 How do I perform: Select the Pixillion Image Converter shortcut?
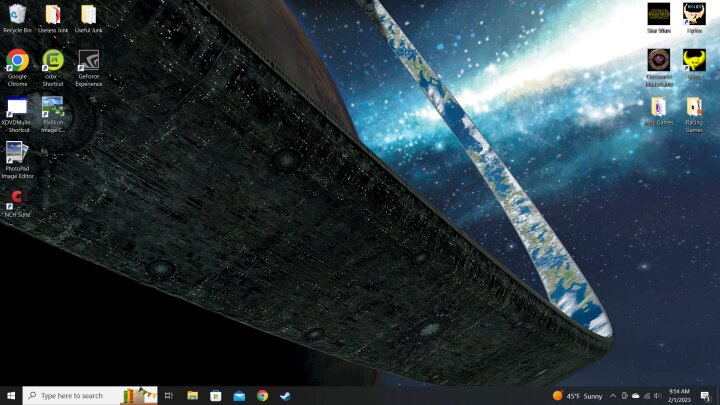pos(53,115)
